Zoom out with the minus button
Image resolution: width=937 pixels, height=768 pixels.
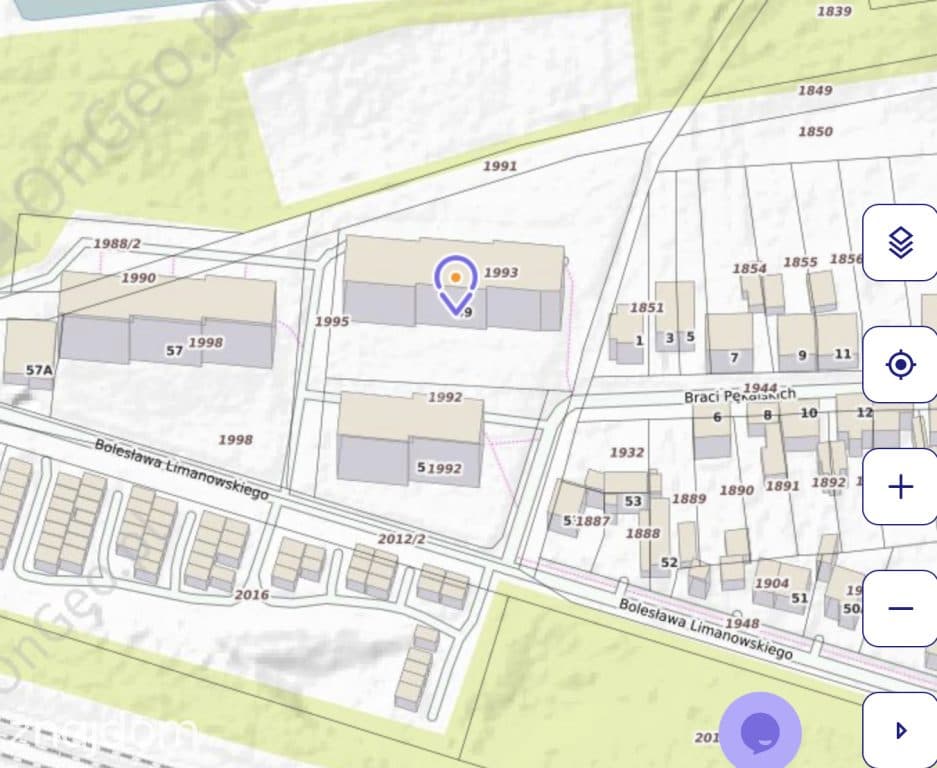click(901, 608)
